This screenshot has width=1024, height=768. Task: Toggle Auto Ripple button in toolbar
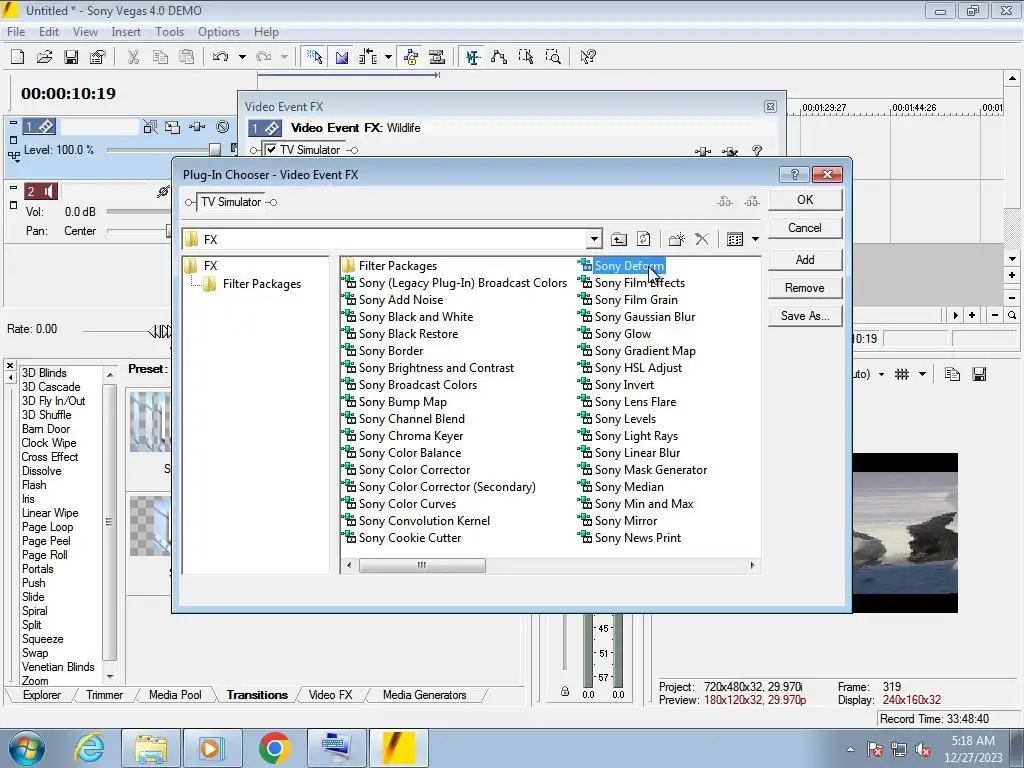368,57
